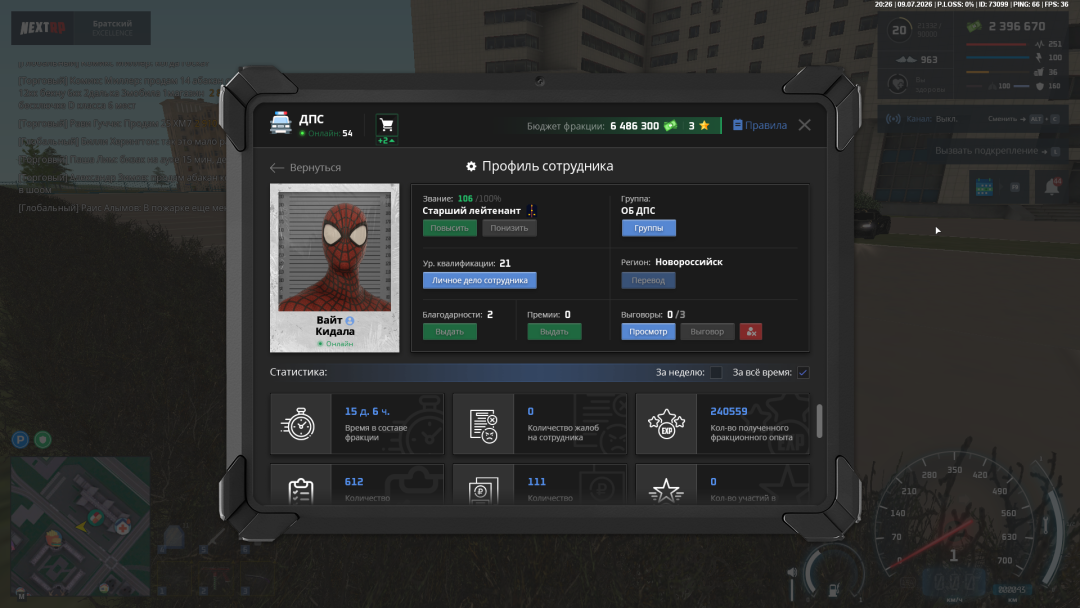Image resolution: width=1080 pixels, height=608 pixels.
Task: Click the orange hunger bar in the HUD
Action: click(996, 72)
